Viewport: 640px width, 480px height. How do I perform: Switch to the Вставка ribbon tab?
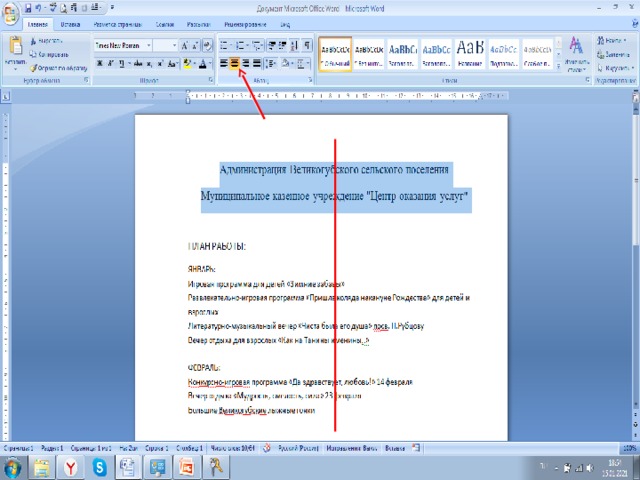point(71,22)
